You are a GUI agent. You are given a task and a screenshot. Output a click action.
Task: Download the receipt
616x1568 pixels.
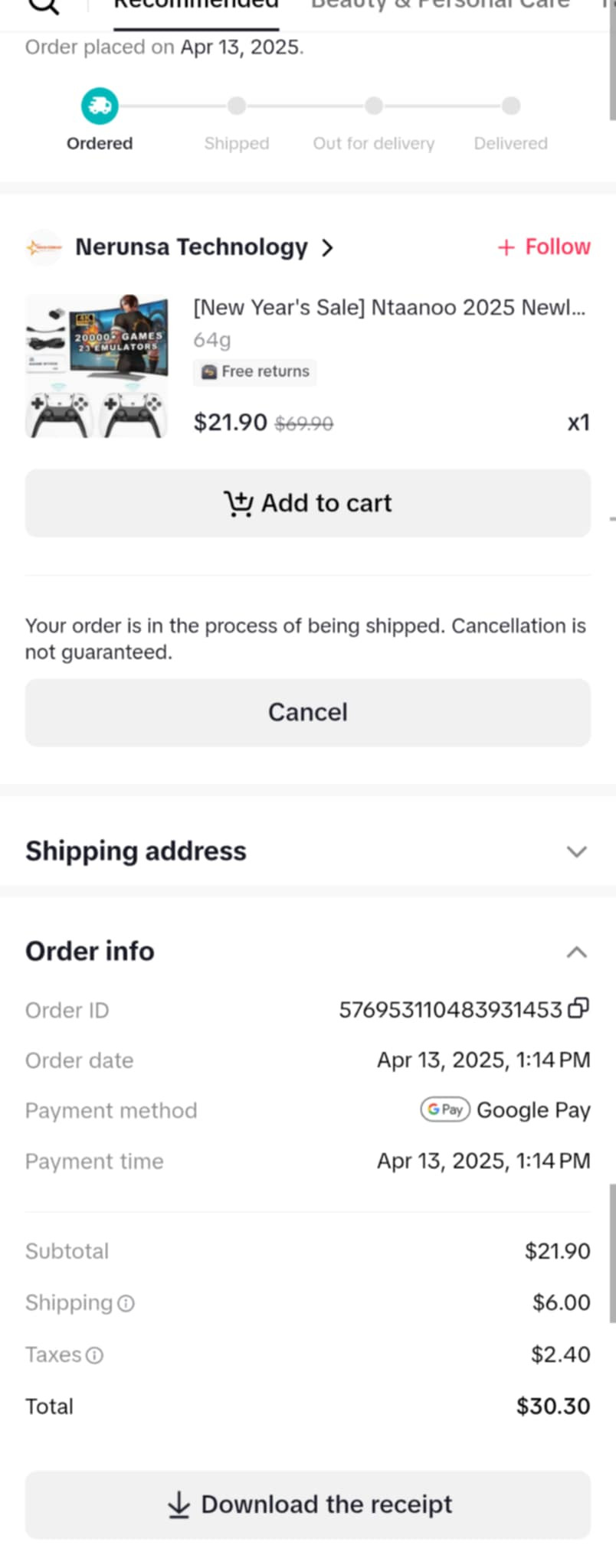[308, 1504]
